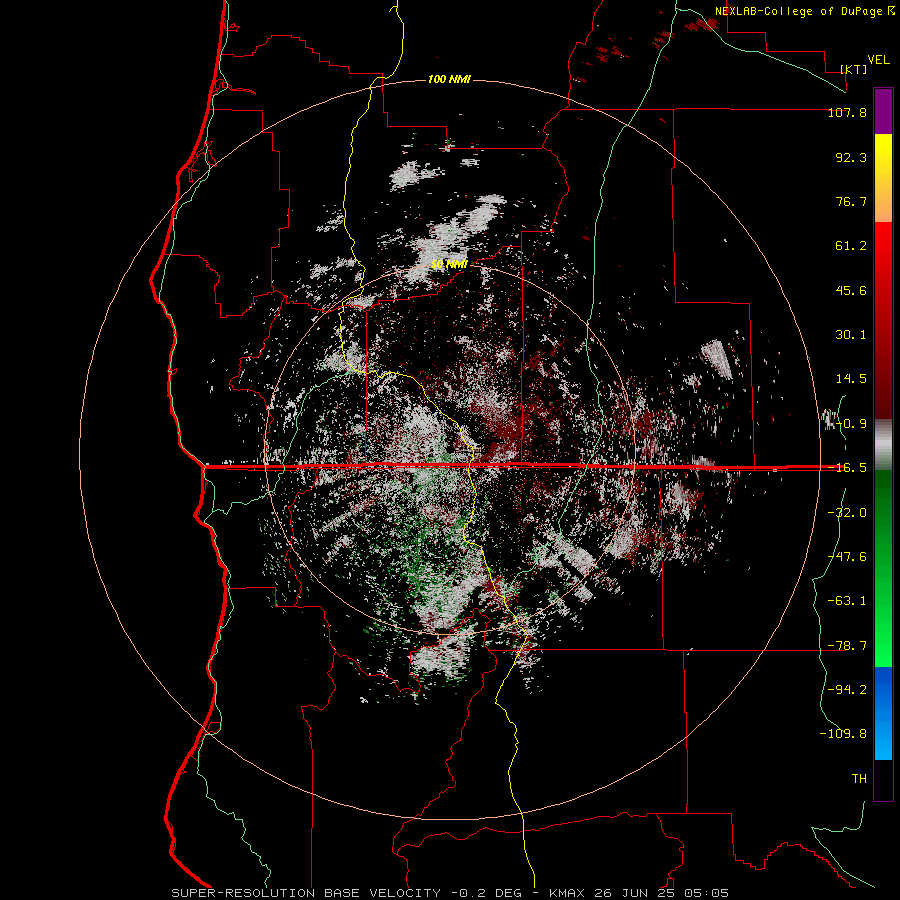Select the -16.5 legend value

click(x=847, y=468)
